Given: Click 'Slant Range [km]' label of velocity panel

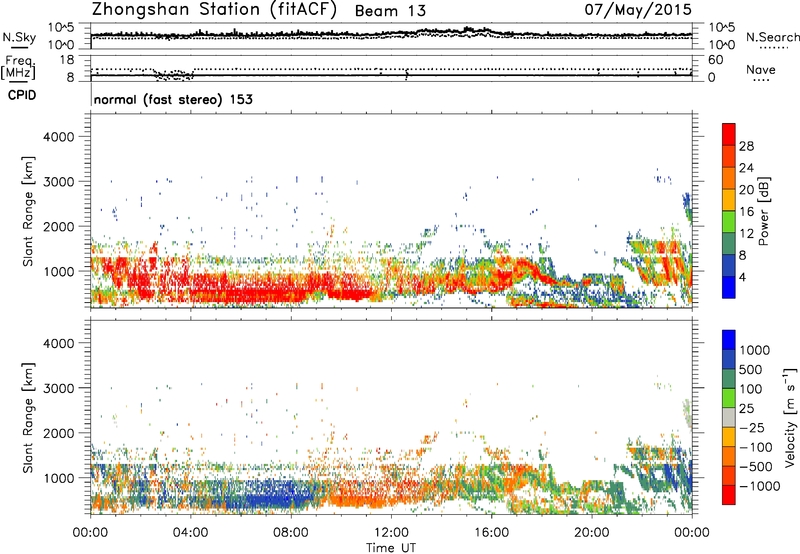Looking at the screenshot, I should 28,418.
